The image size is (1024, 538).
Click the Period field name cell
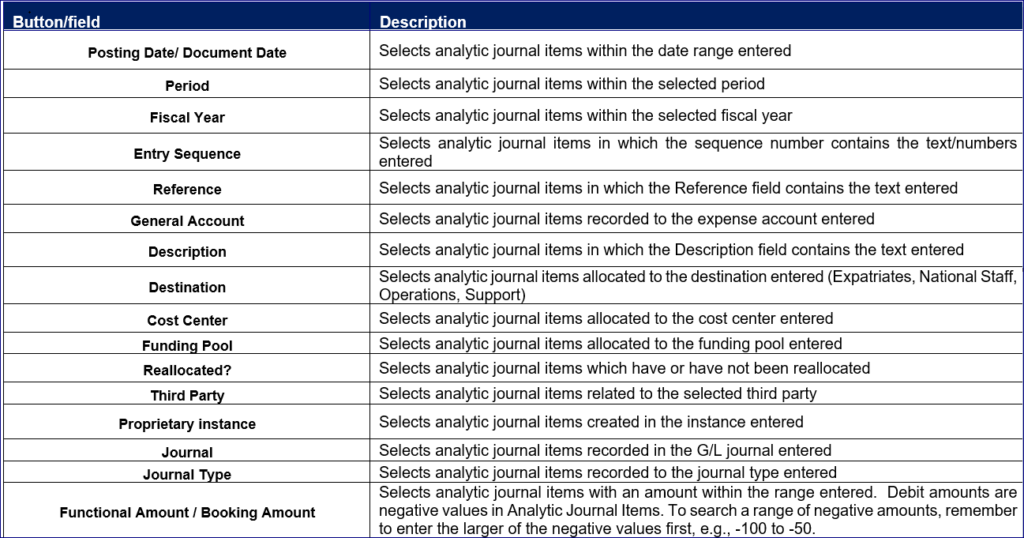pos(187,86)
